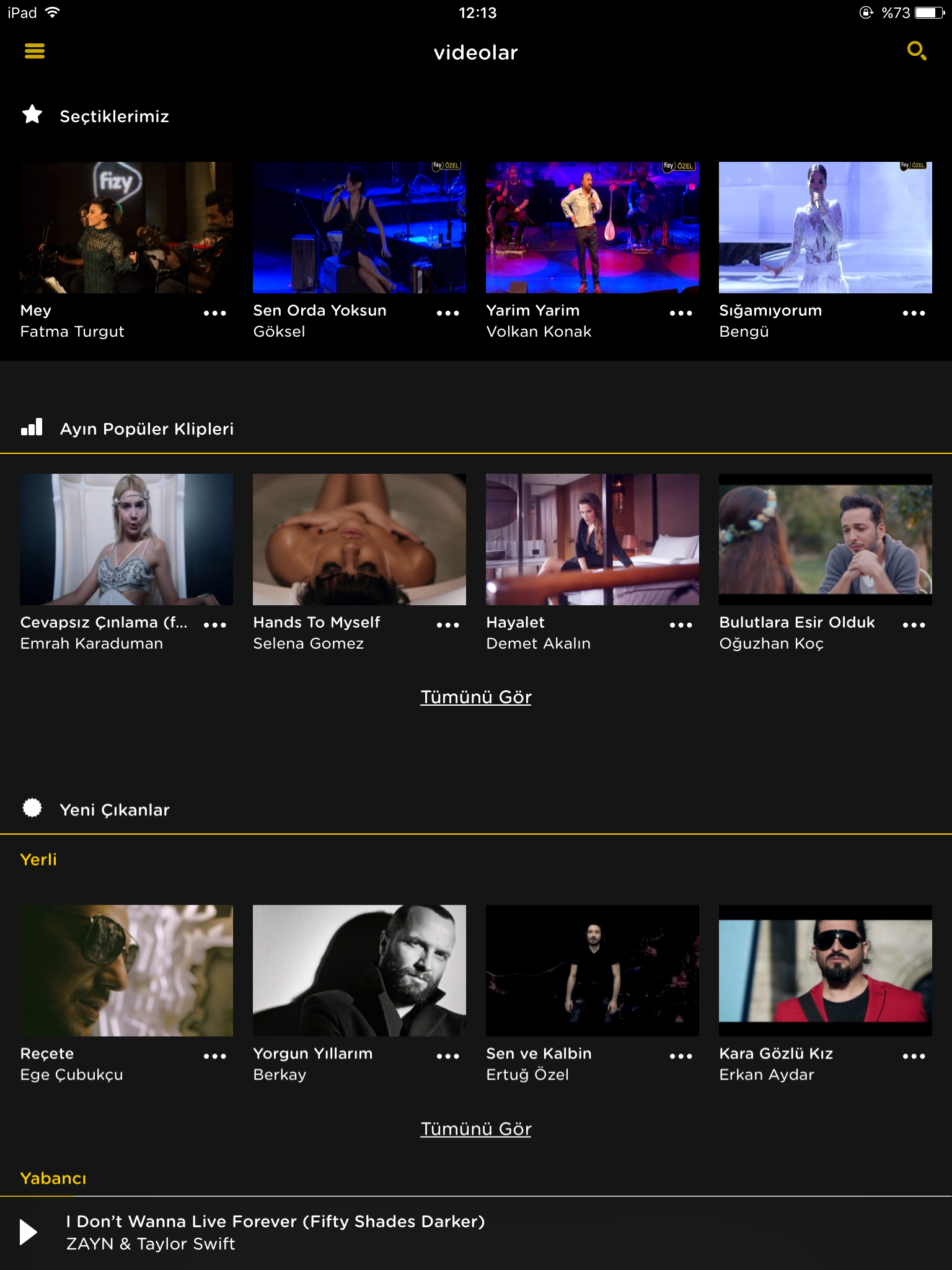Select the Yabancı category label
Screen dimensions: 952x1270
pyautogui.click(x=53, y=1178)
